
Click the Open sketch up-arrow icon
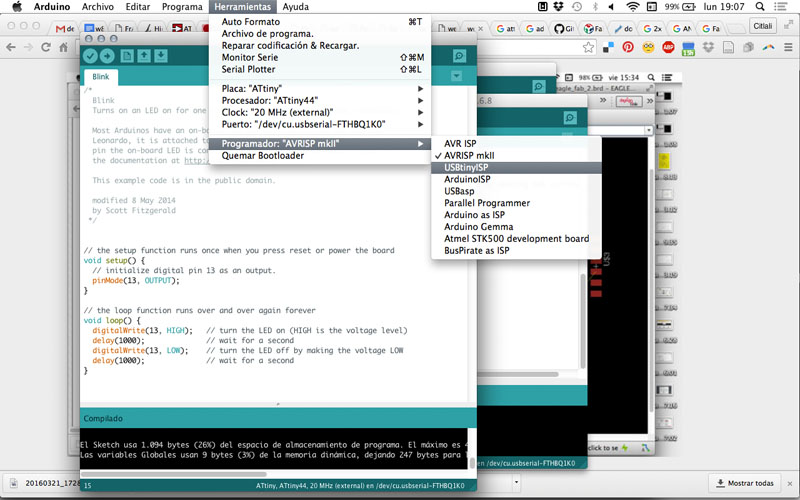pyautogui.click(x=144, y=56)
